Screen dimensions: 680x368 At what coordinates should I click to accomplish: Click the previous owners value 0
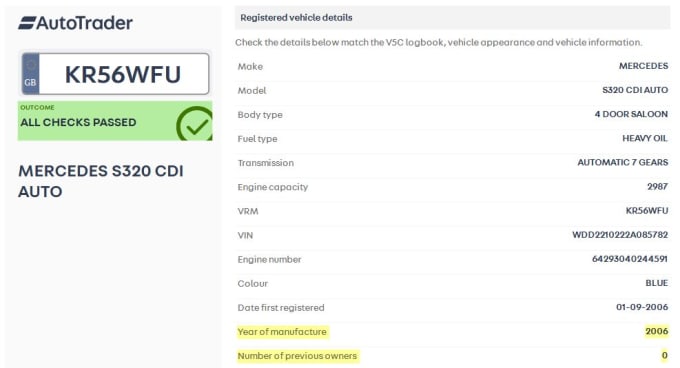coord(664,355)
